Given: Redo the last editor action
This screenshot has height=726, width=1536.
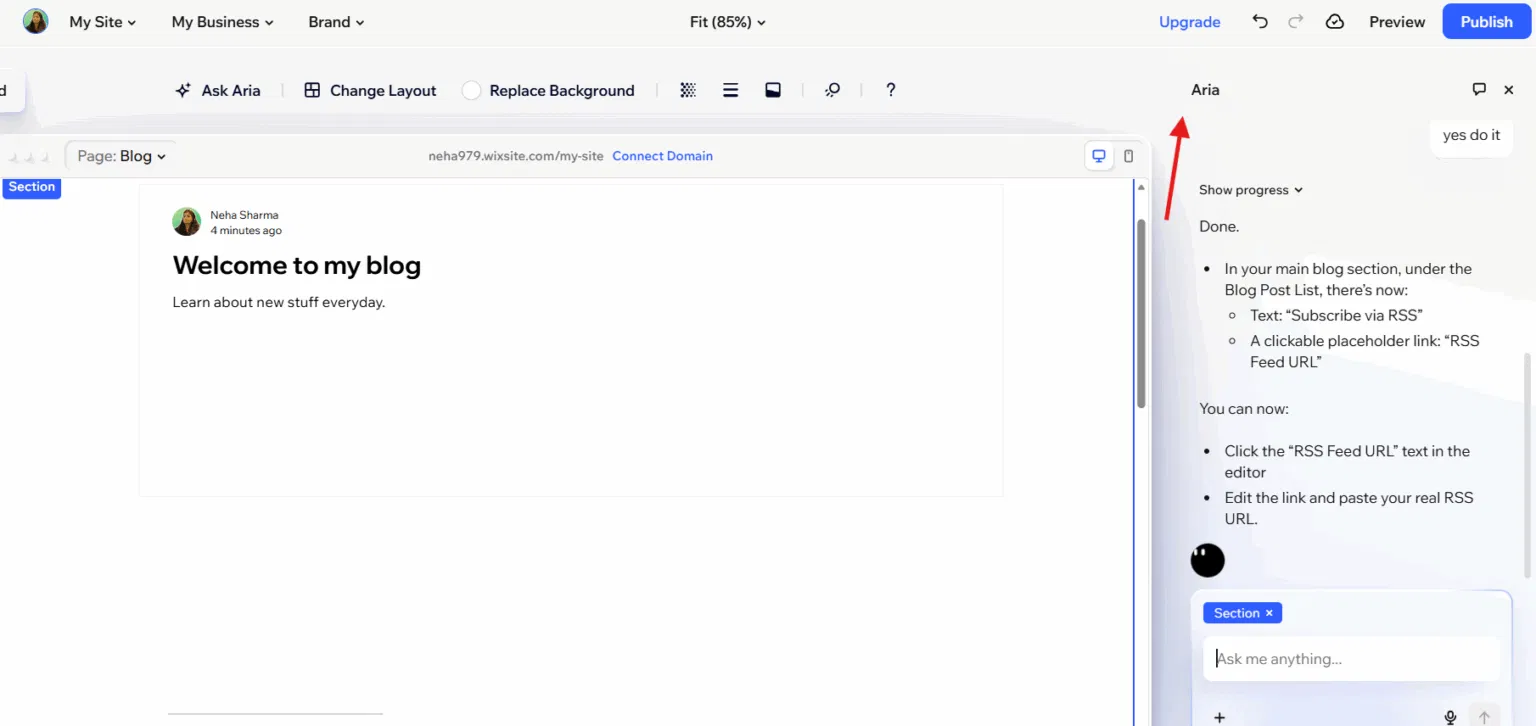Looking at the screenshot, I should tap(1296, 21).
